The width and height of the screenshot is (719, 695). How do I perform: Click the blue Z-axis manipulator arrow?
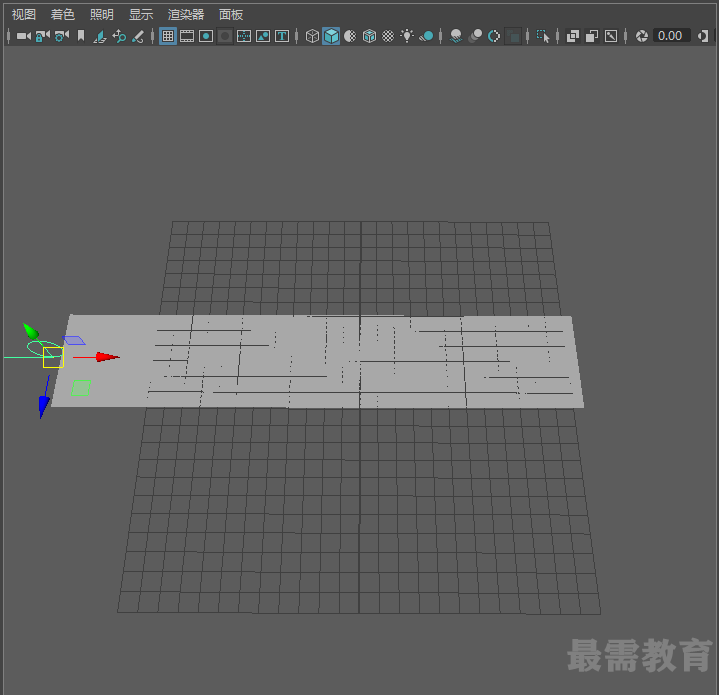pos(44,407)
